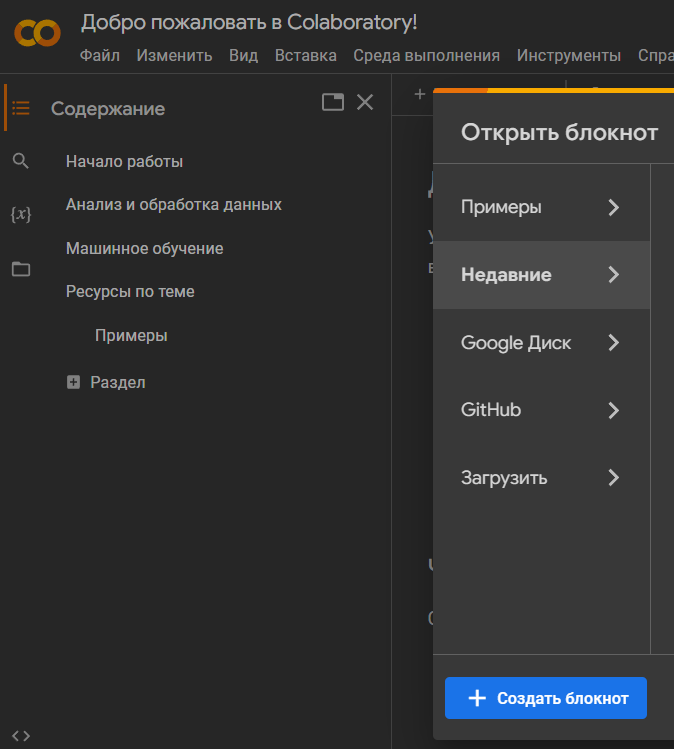Click the chevron next to Google Диск
674x749 pixels.
[614, 342]
